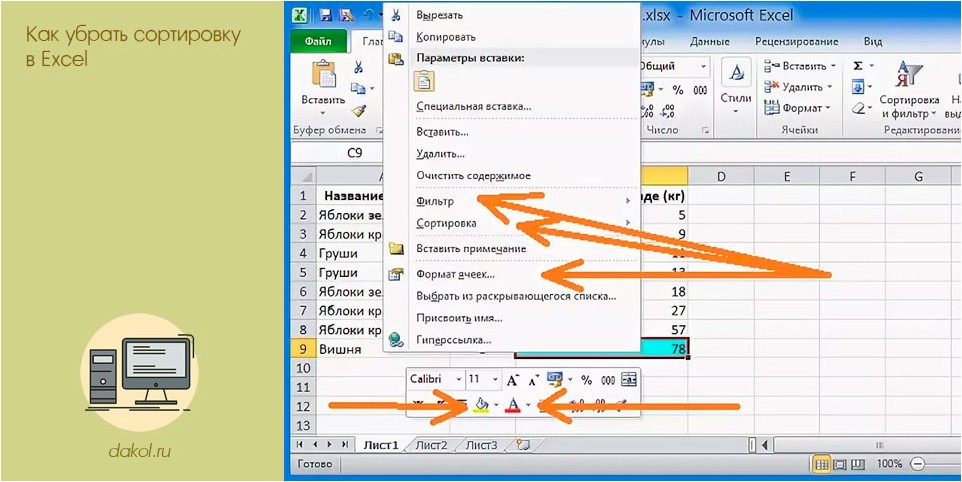
Task: Select the Format Painter brush icon
Action: coord(359,110)
